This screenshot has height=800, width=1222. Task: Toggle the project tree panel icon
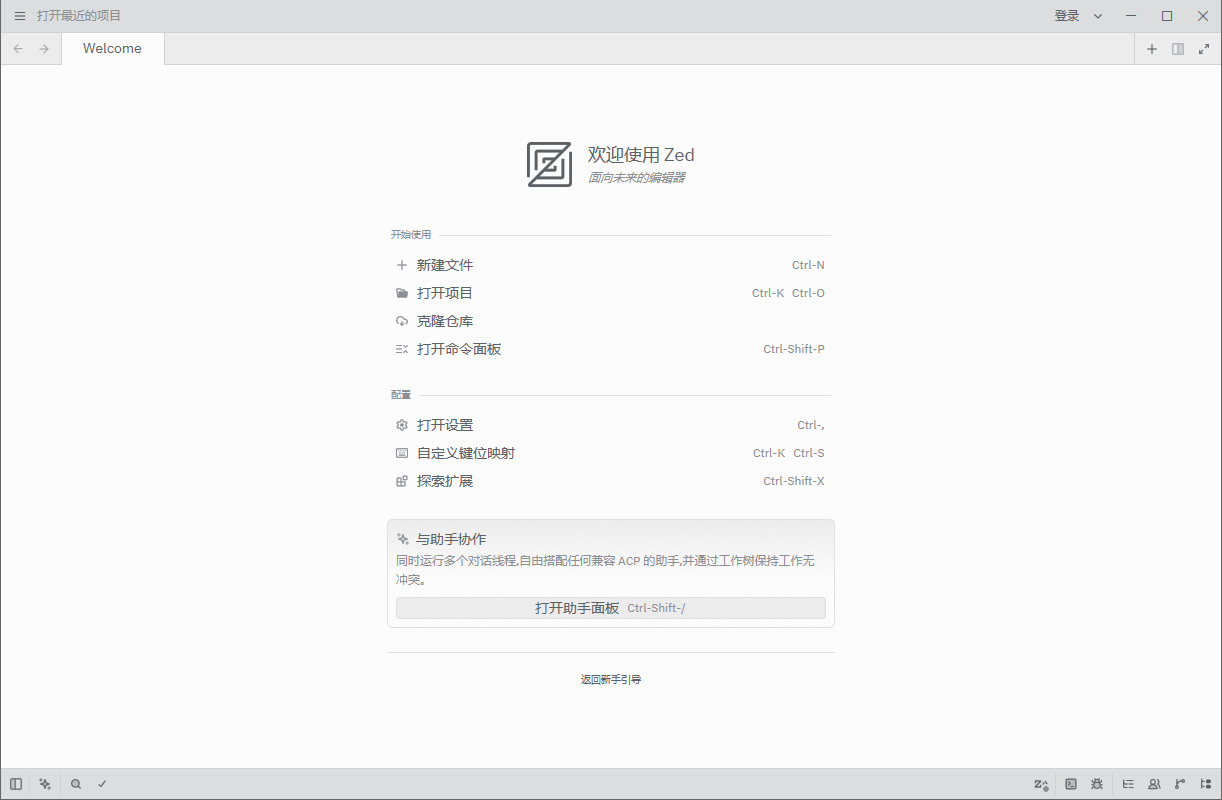point(1206,784)
